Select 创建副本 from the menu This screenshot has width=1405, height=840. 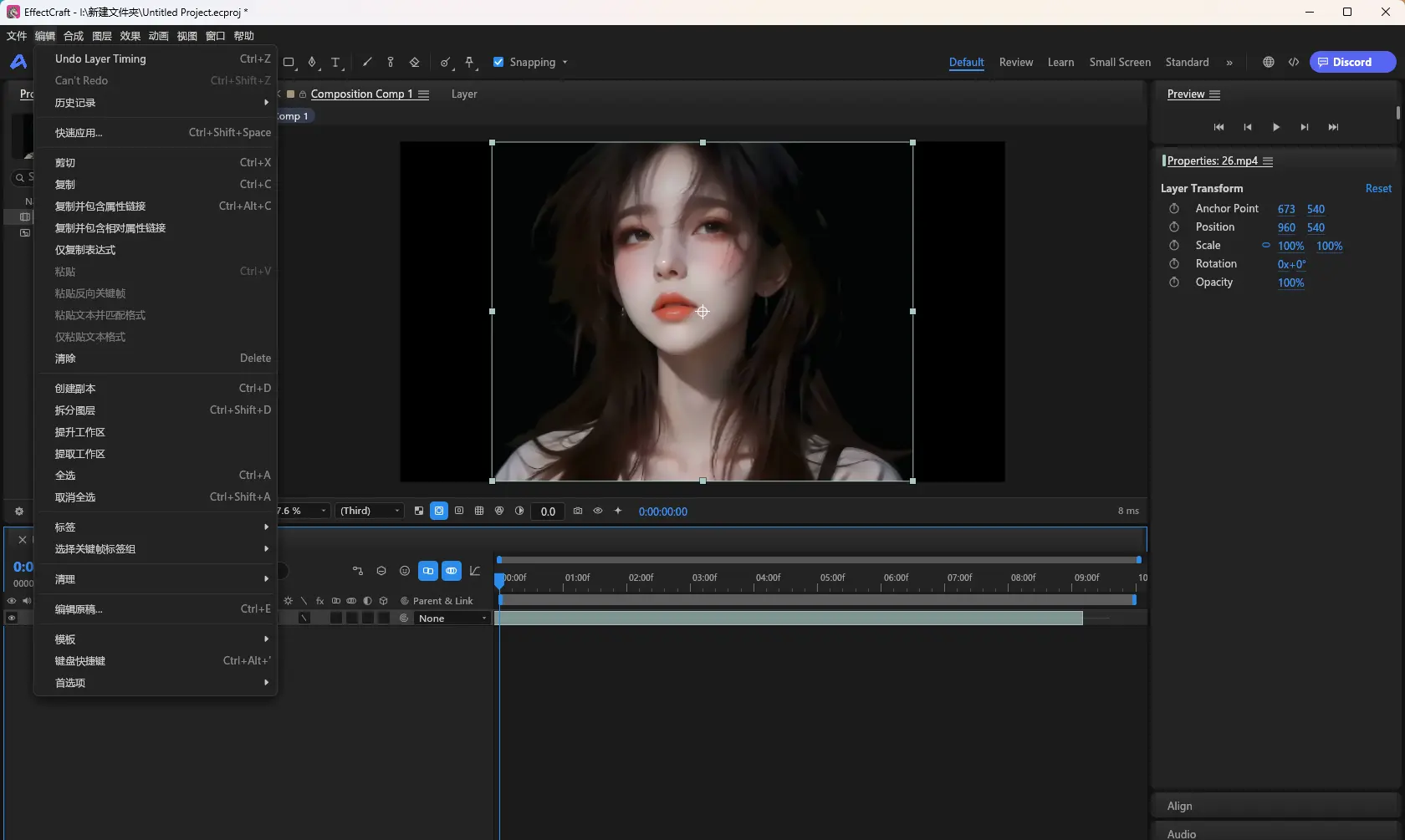click(x=156, y=389)
